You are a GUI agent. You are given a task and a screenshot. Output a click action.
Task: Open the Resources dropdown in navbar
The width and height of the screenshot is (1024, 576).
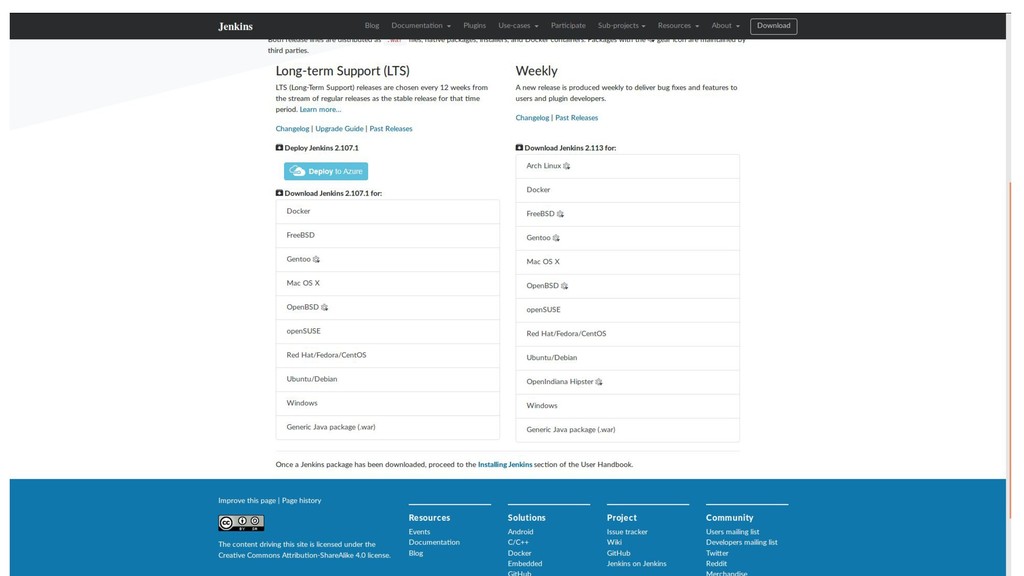678,25
